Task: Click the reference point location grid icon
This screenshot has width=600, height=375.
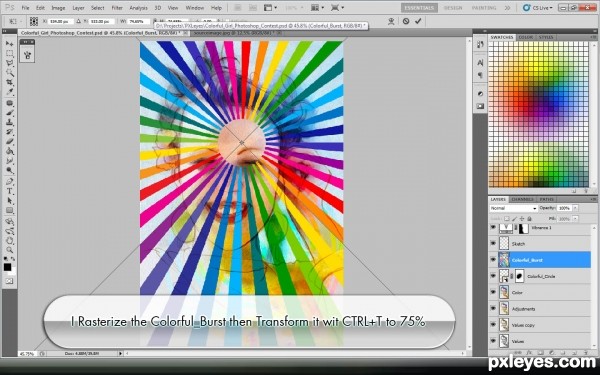Action: (x=34, y=21)
